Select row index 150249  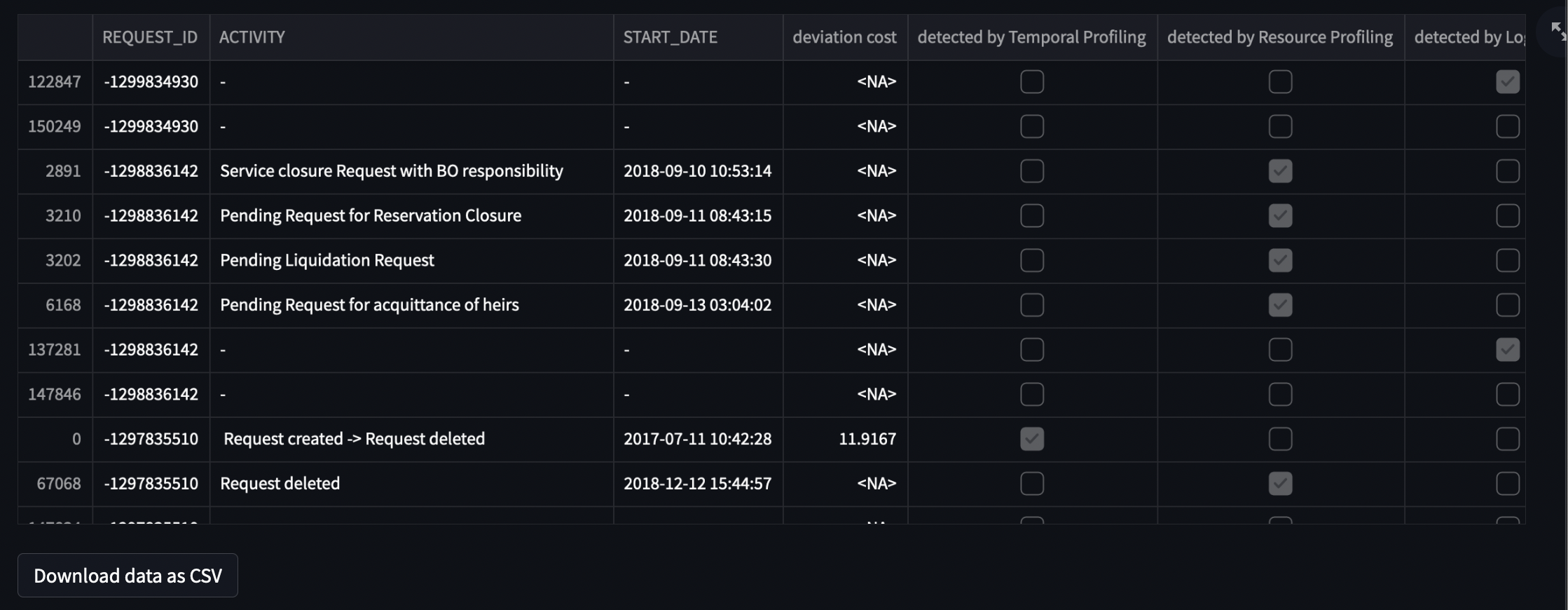55,127
